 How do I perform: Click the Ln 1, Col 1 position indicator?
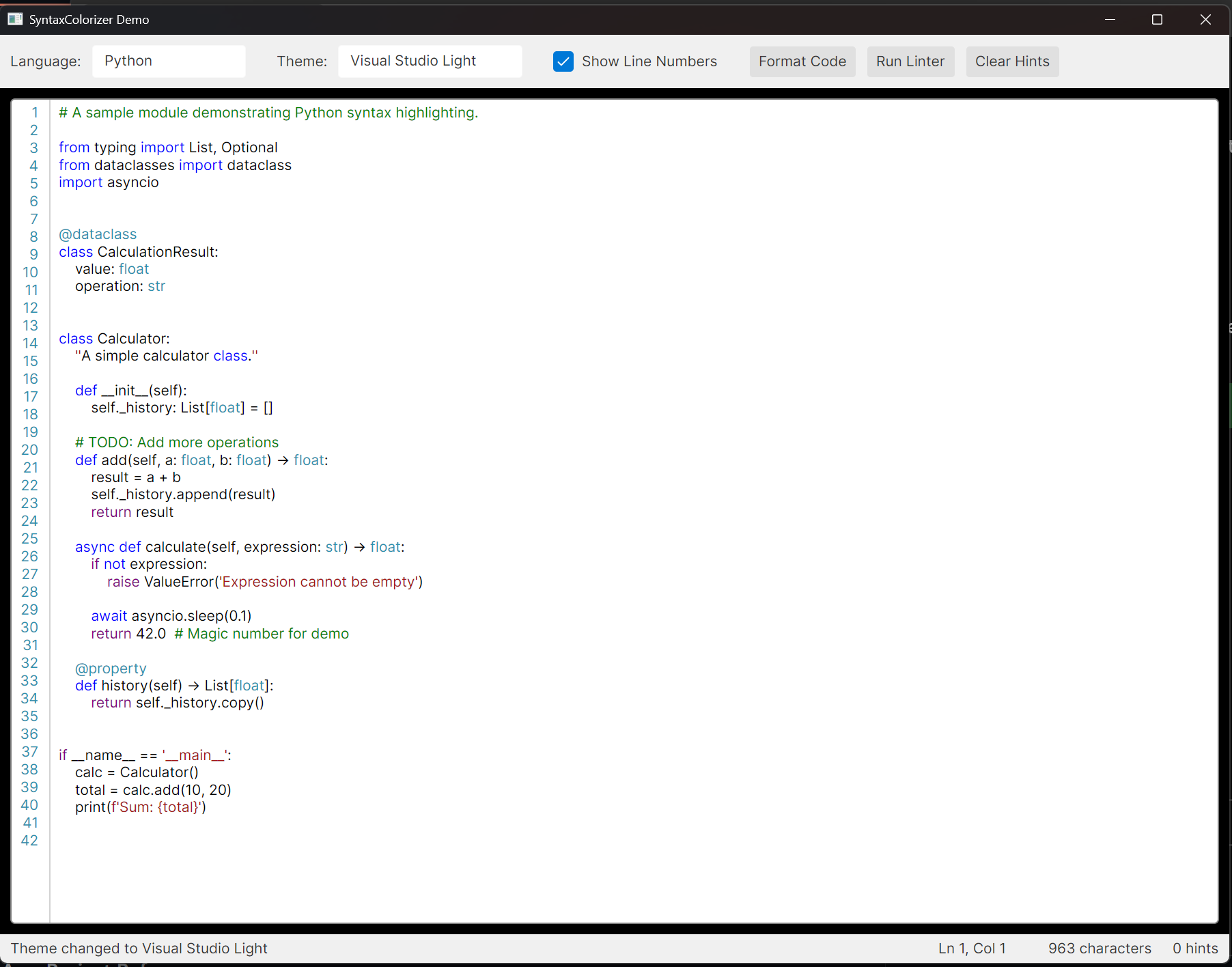click(x=971, y=948)
